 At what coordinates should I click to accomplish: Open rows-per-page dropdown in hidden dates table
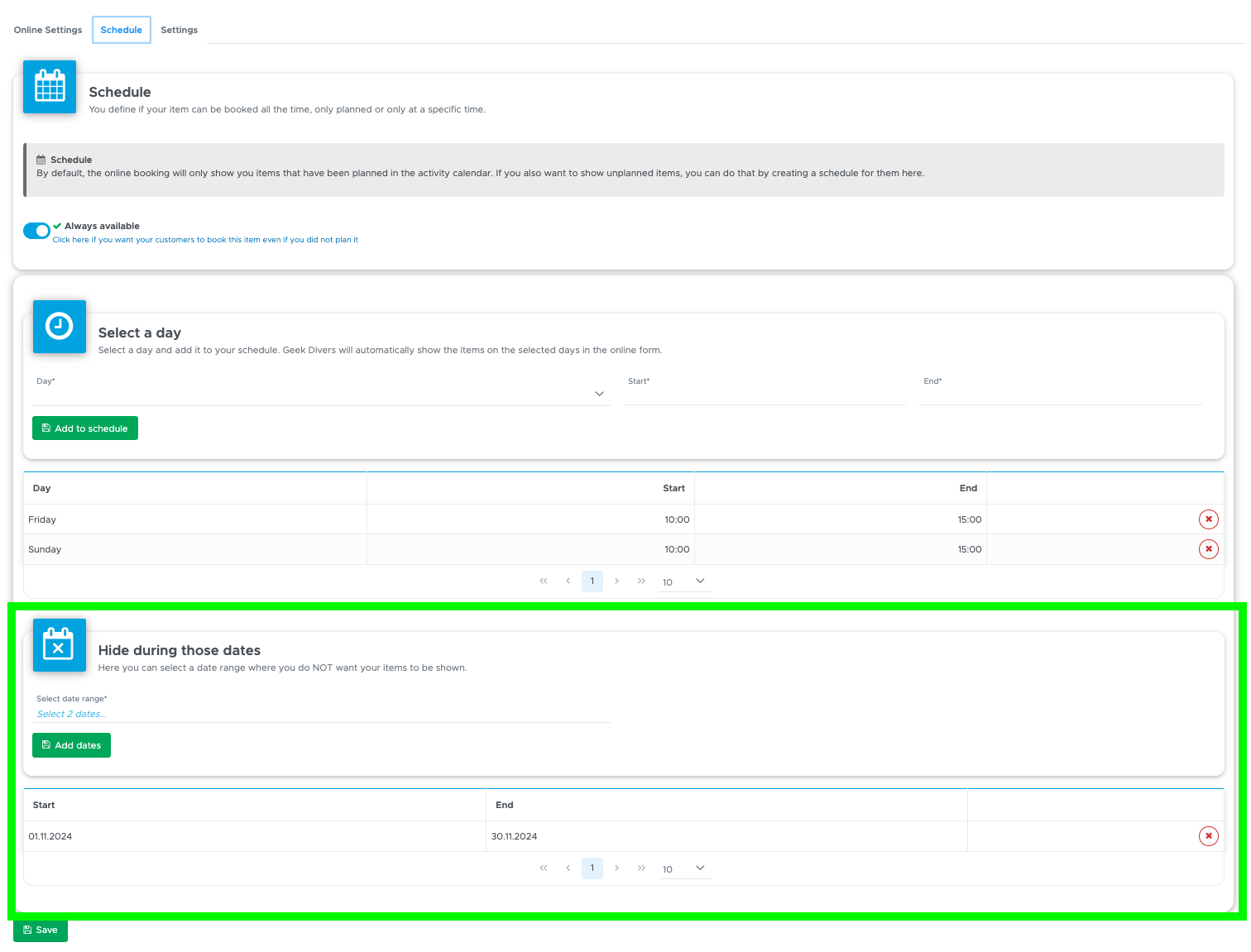pyautogui.click(x=684, y=868)
